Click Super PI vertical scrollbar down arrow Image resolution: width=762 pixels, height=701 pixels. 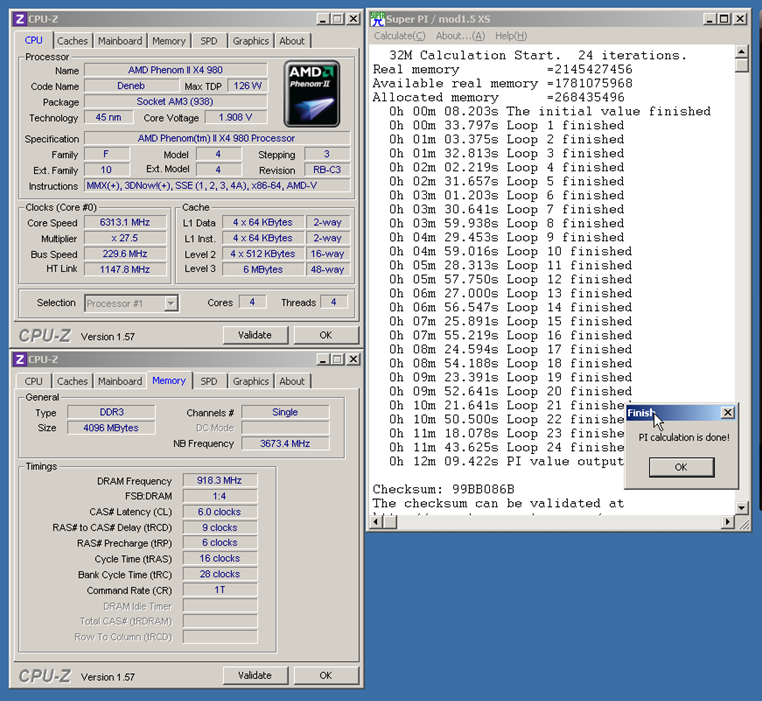click(x=742, y=508)
